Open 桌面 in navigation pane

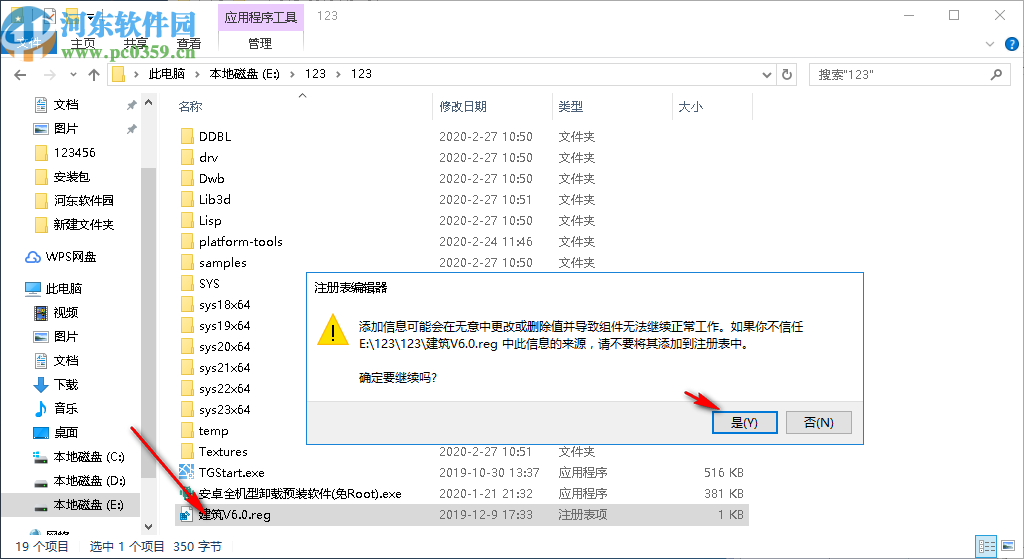(x=66, y=432)
